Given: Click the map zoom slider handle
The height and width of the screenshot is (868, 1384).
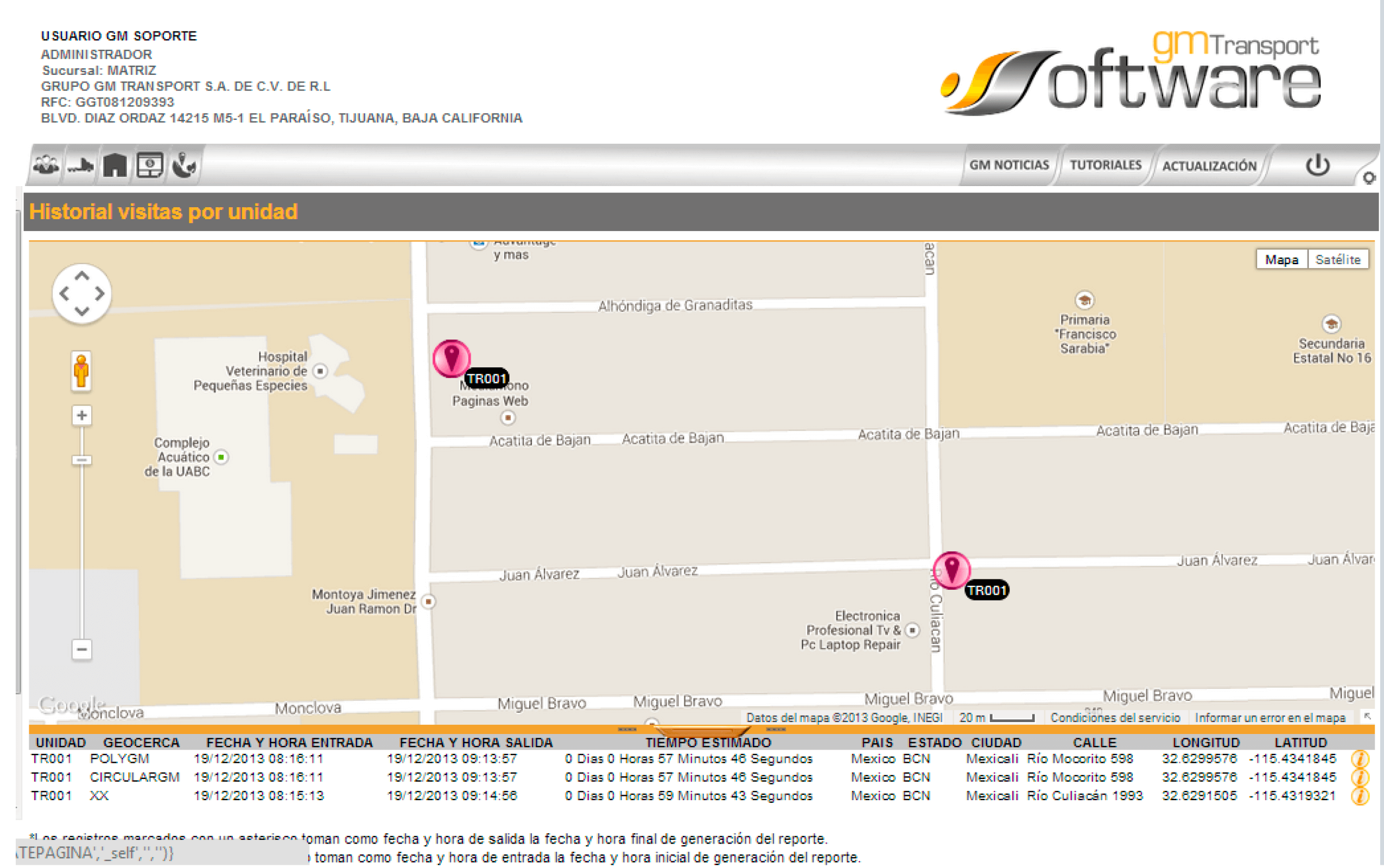Looking at the screenshot, I should click(x=81, y=460).
